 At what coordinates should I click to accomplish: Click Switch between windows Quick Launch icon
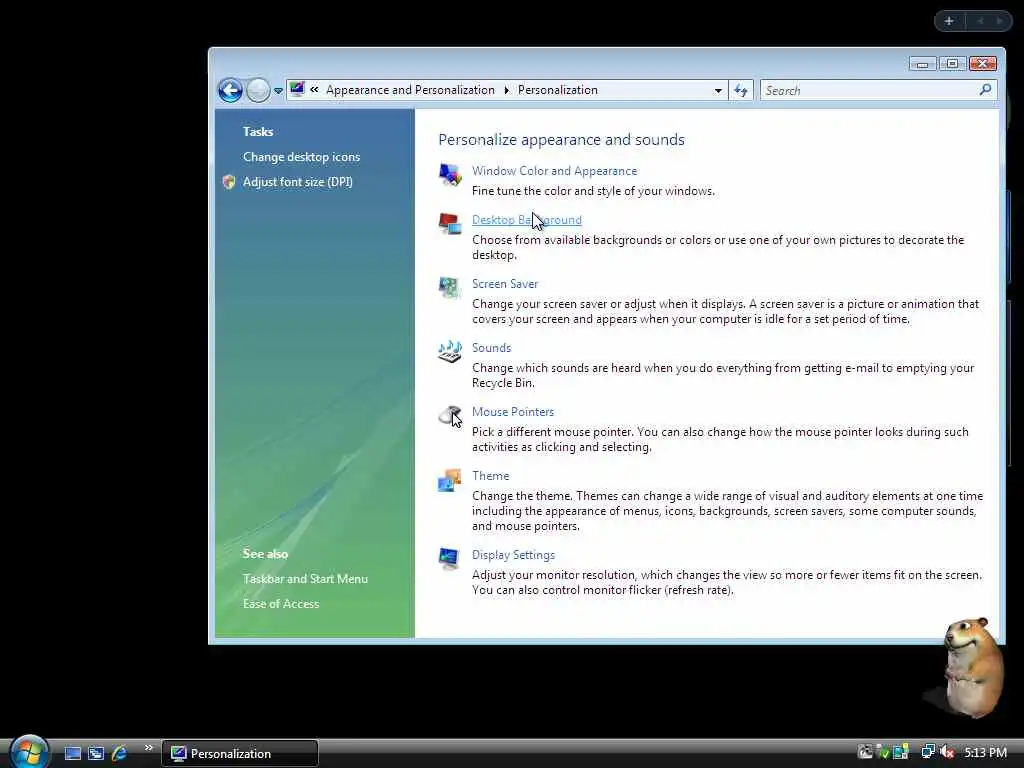click(96, 754)
